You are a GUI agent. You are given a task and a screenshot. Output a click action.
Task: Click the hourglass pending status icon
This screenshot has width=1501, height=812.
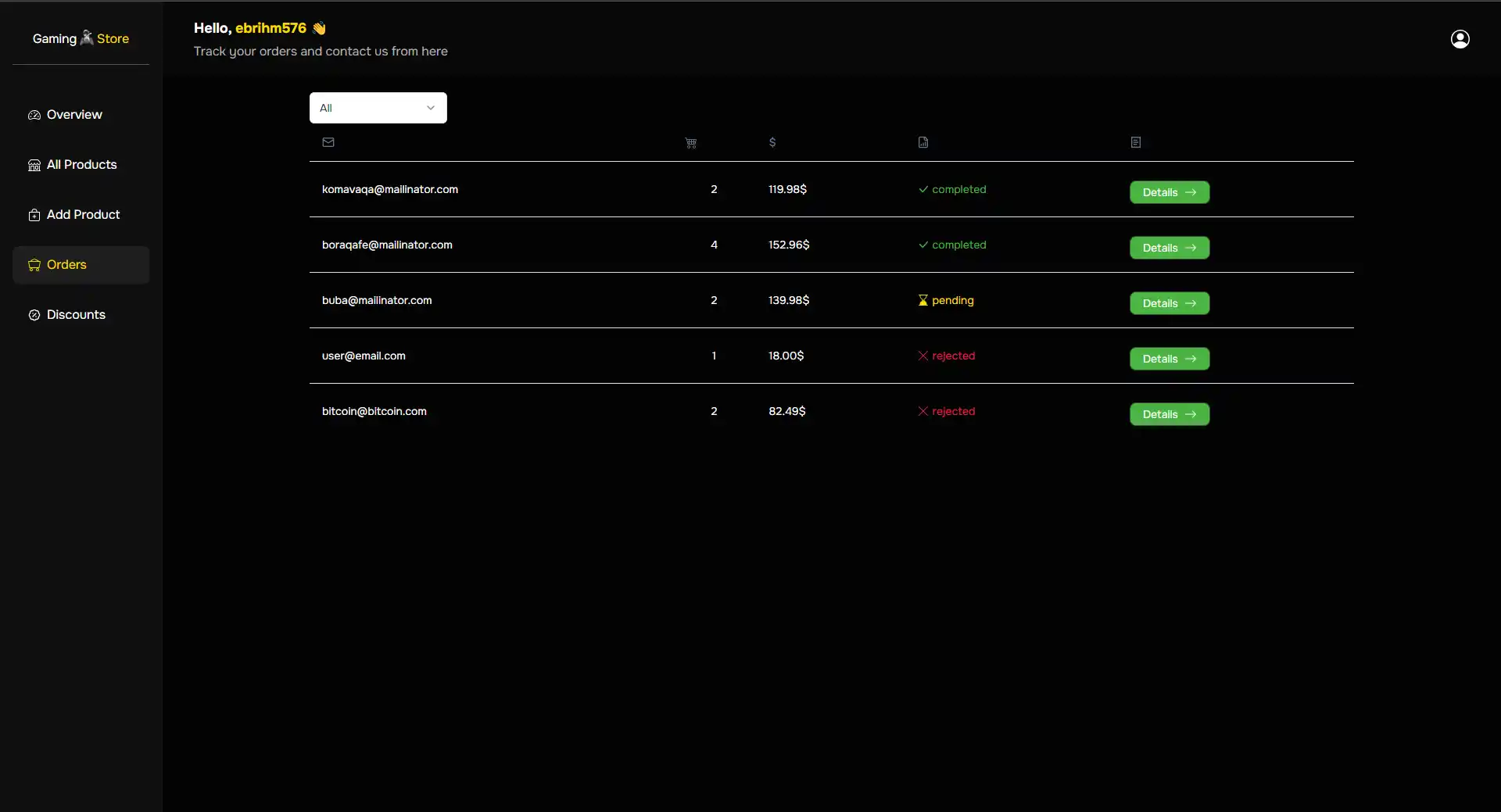(x=922, y=300)
